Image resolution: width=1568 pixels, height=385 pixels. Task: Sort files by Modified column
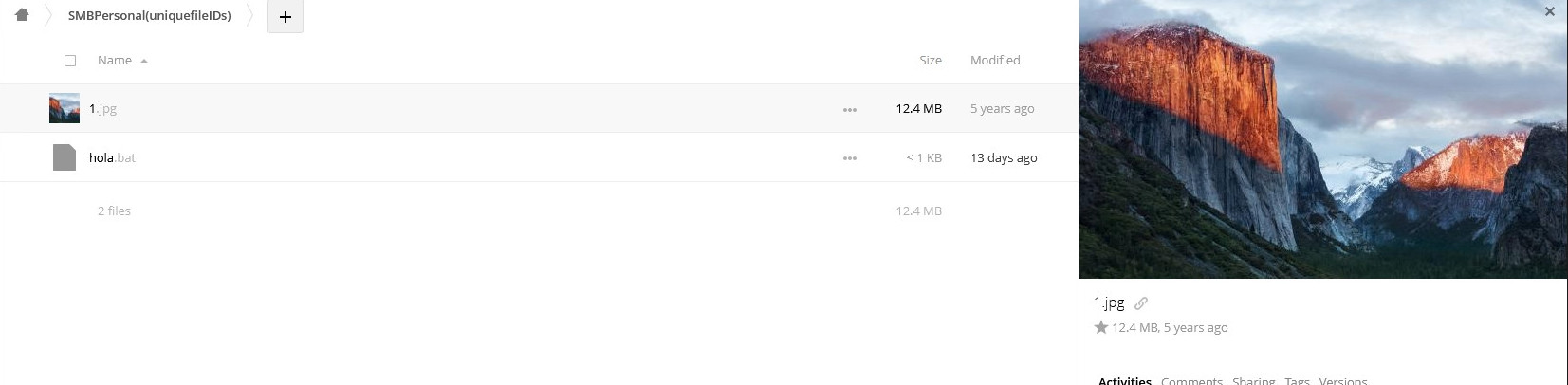(995, 61)
